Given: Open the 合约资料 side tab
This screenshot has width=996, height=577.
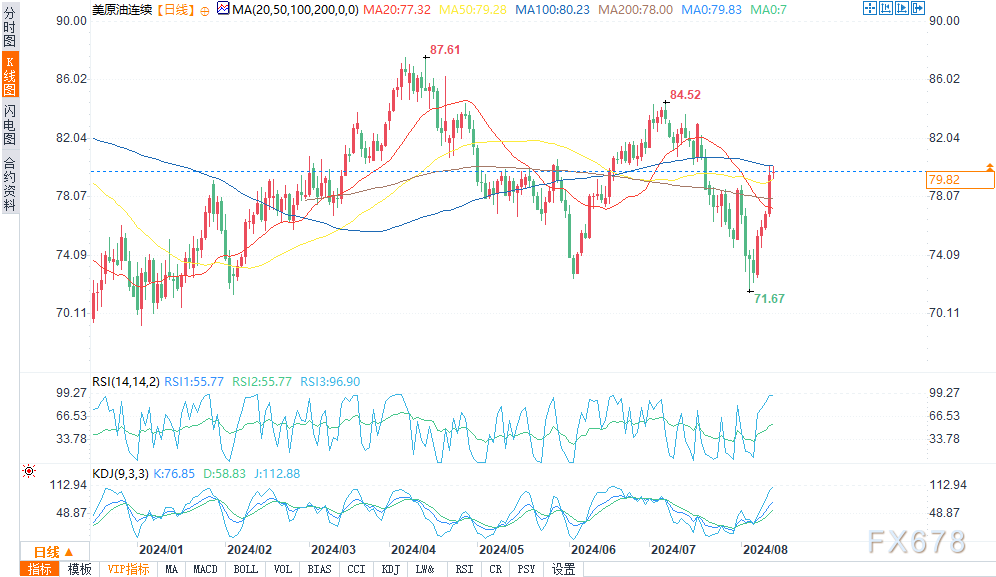Looking at the screenshot, I should [10, 182].
